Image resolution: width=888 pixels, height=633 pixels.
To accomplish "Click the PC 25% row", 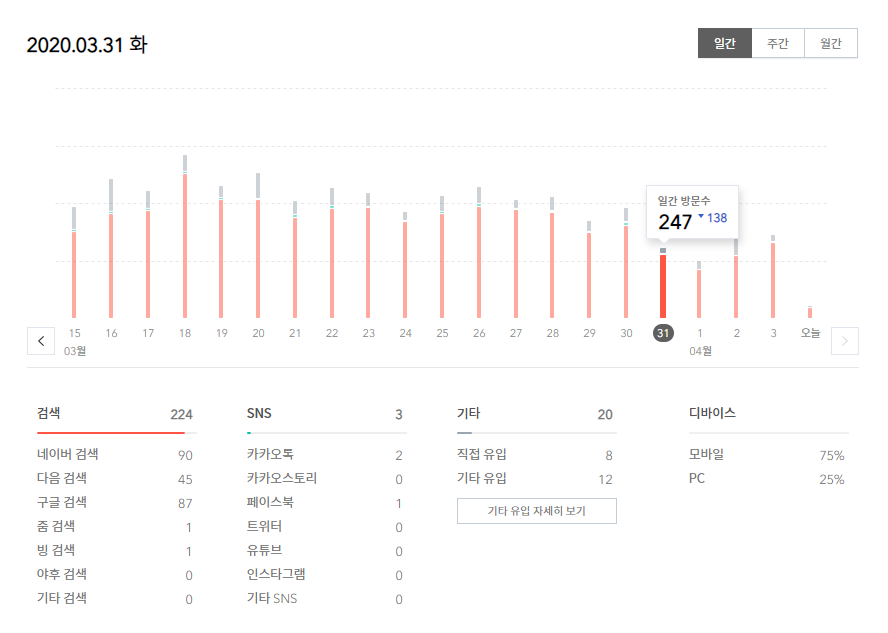I will click(767, 478).
